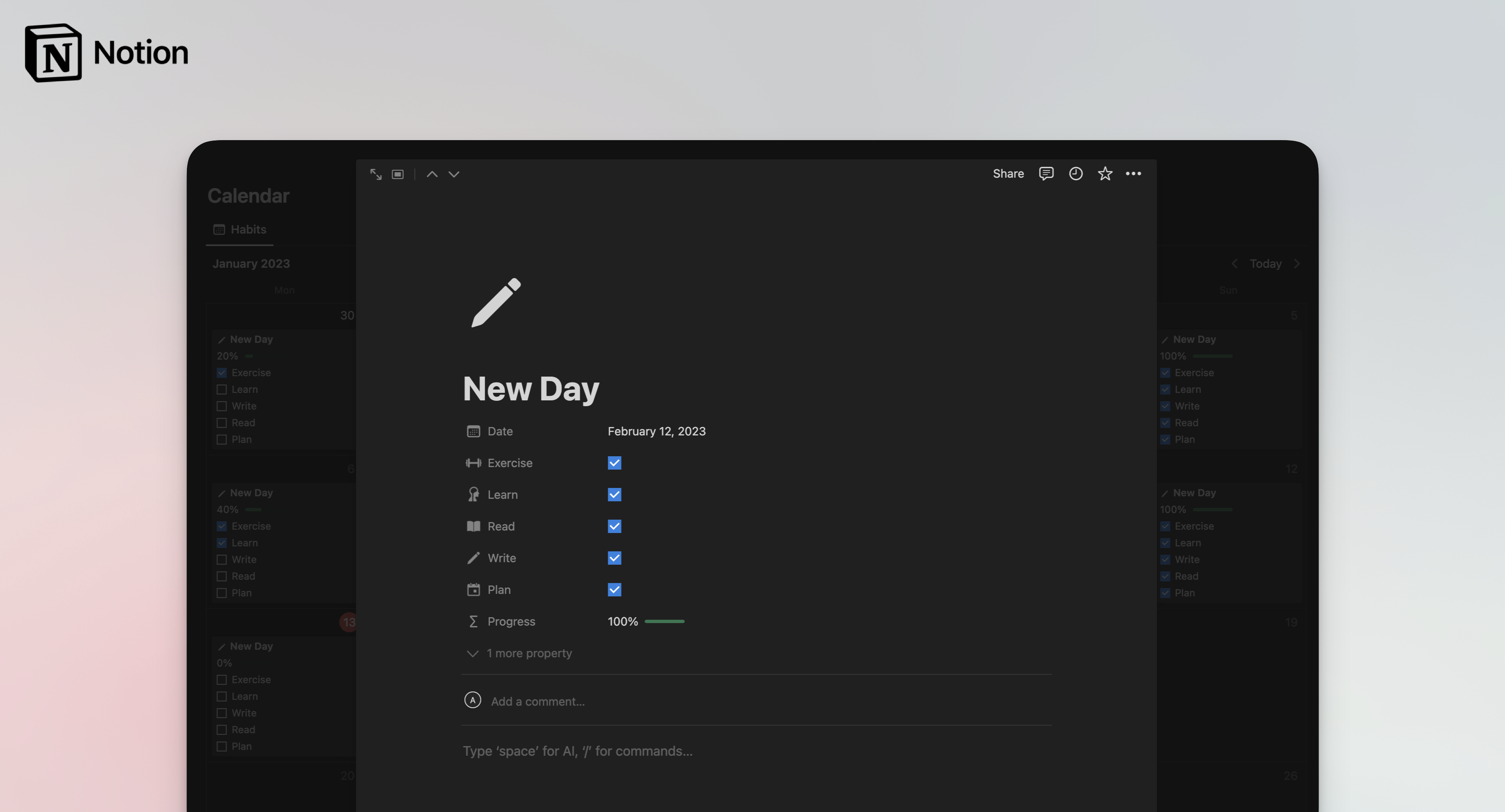Image resolution: width=1505 pixels, height=812 pixels.
Task: Click the Learn head icon
Action: click(473, 494)
